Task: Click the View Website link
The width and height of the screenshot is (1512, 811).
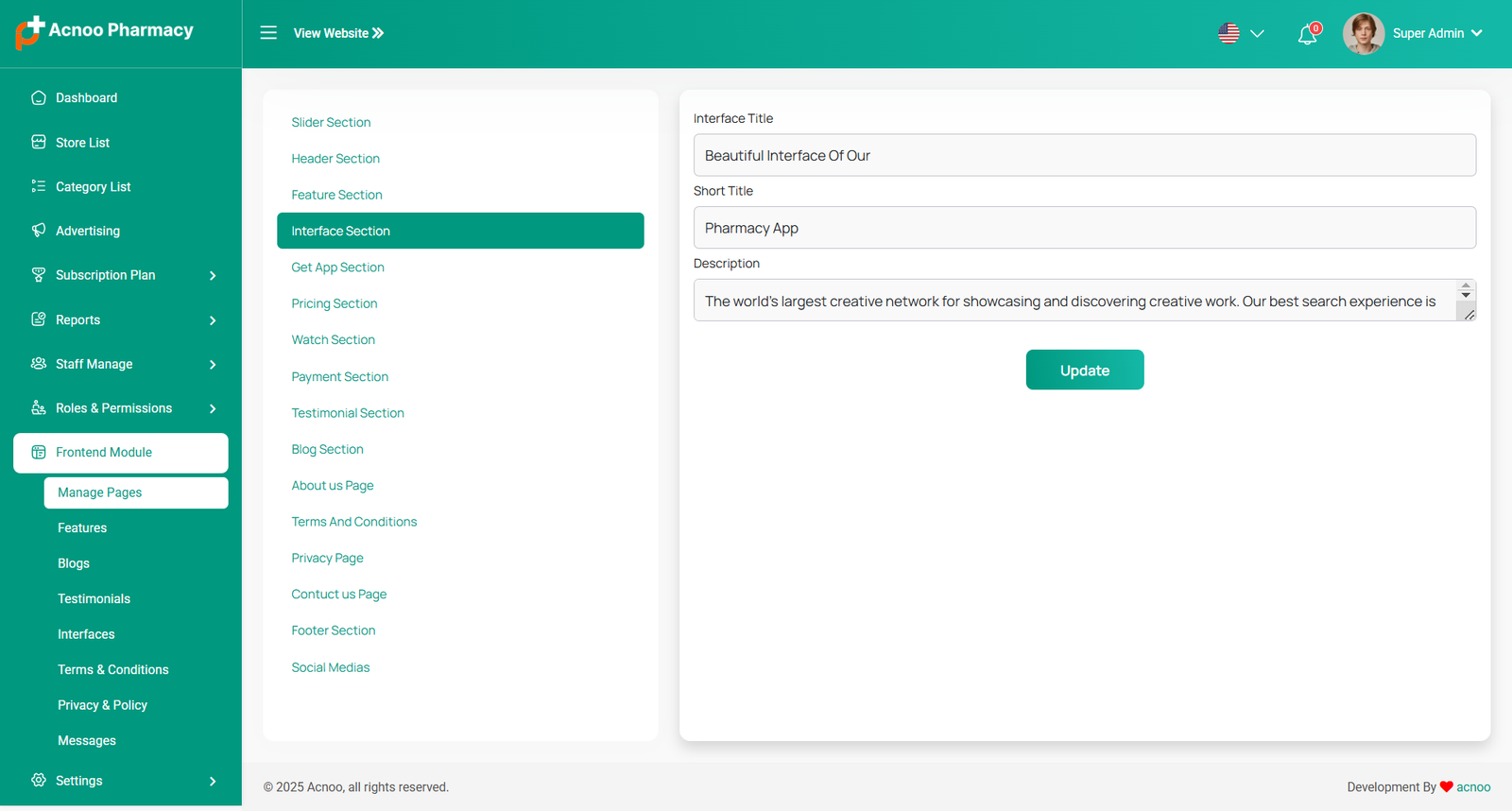Action: click(338, 33)
